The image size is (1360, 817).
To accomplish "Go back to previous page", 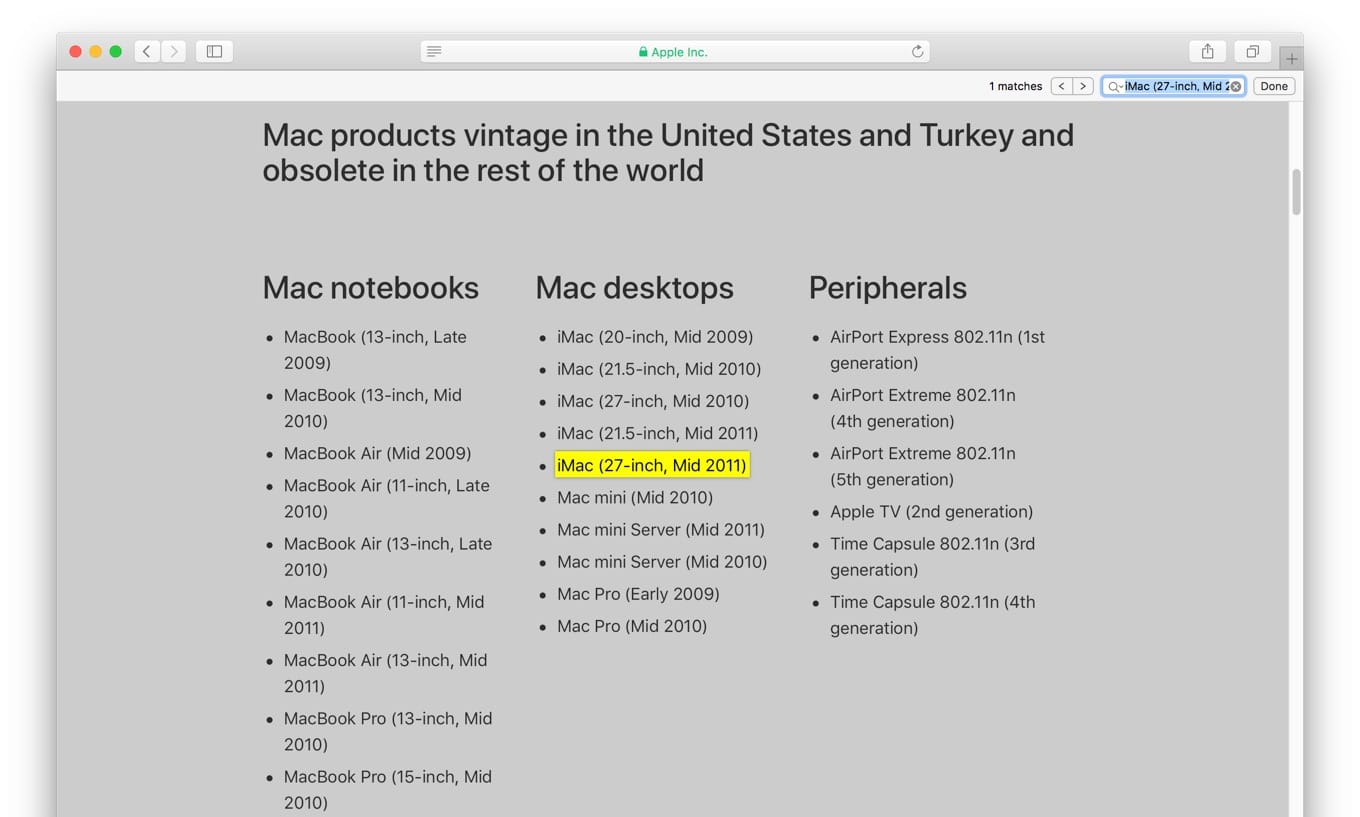I will click(147, 51).
